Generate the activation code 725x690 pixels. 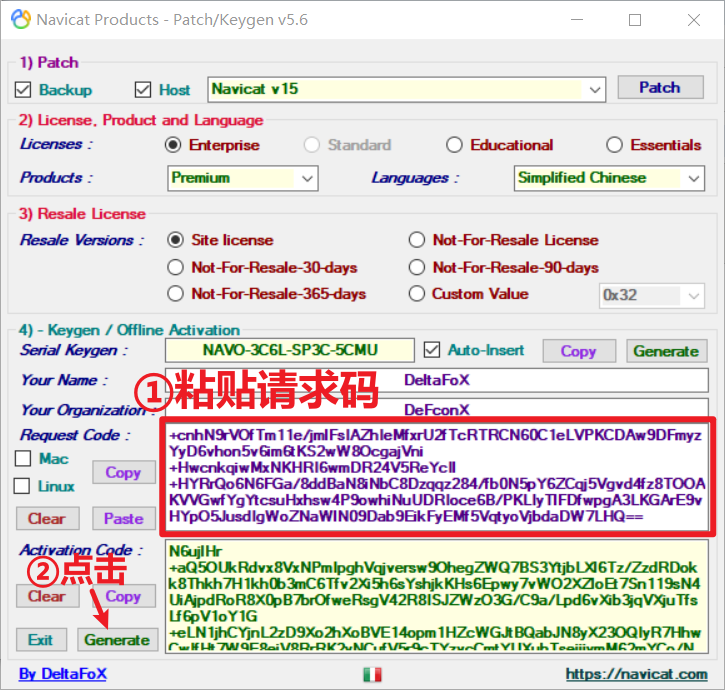pos(117,640)
